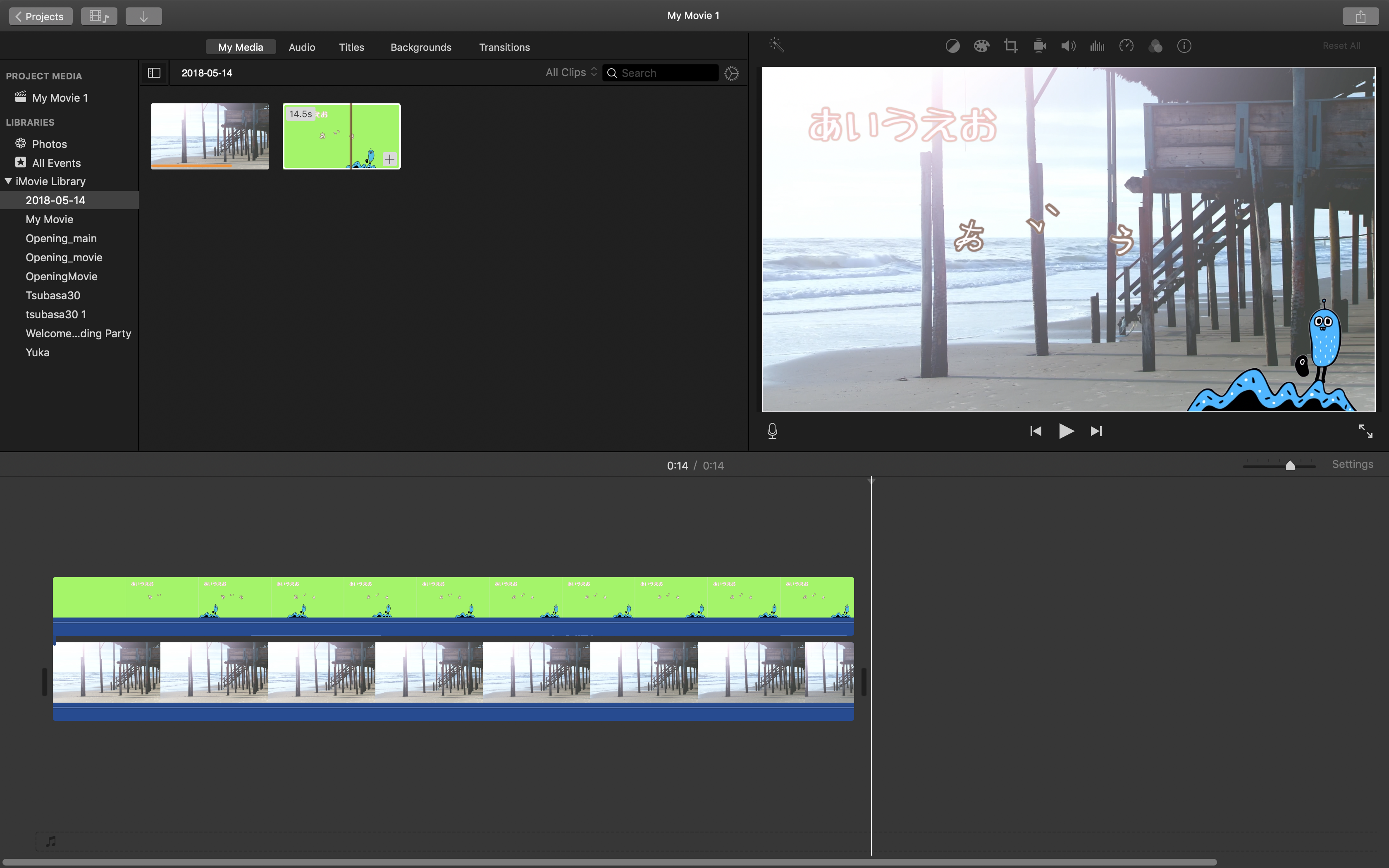Toggle the hide/show sidebar button

(154, 72)
